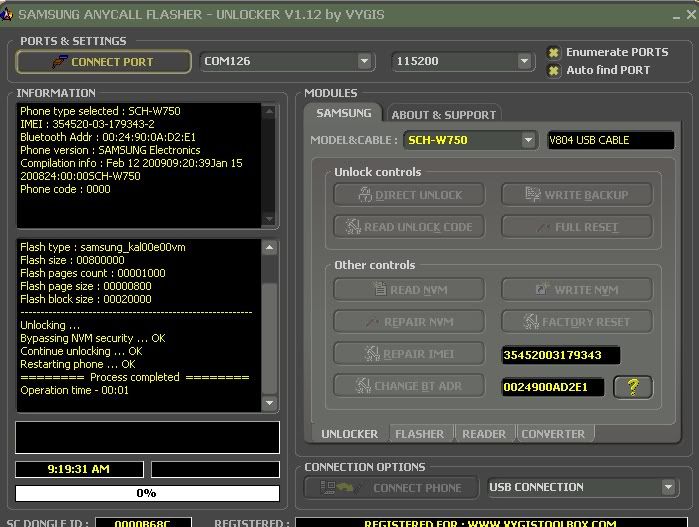Viewport: 699px width, 527px height.
Task: Click the REGISTERED FOR text field
Action: [x=491, y=523]
